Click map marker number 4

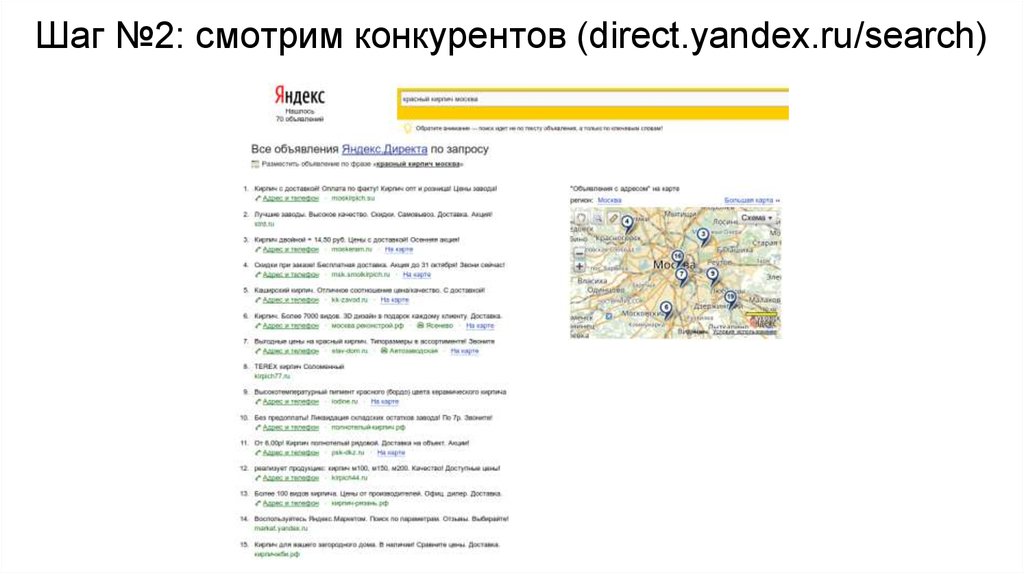(627, 223)
